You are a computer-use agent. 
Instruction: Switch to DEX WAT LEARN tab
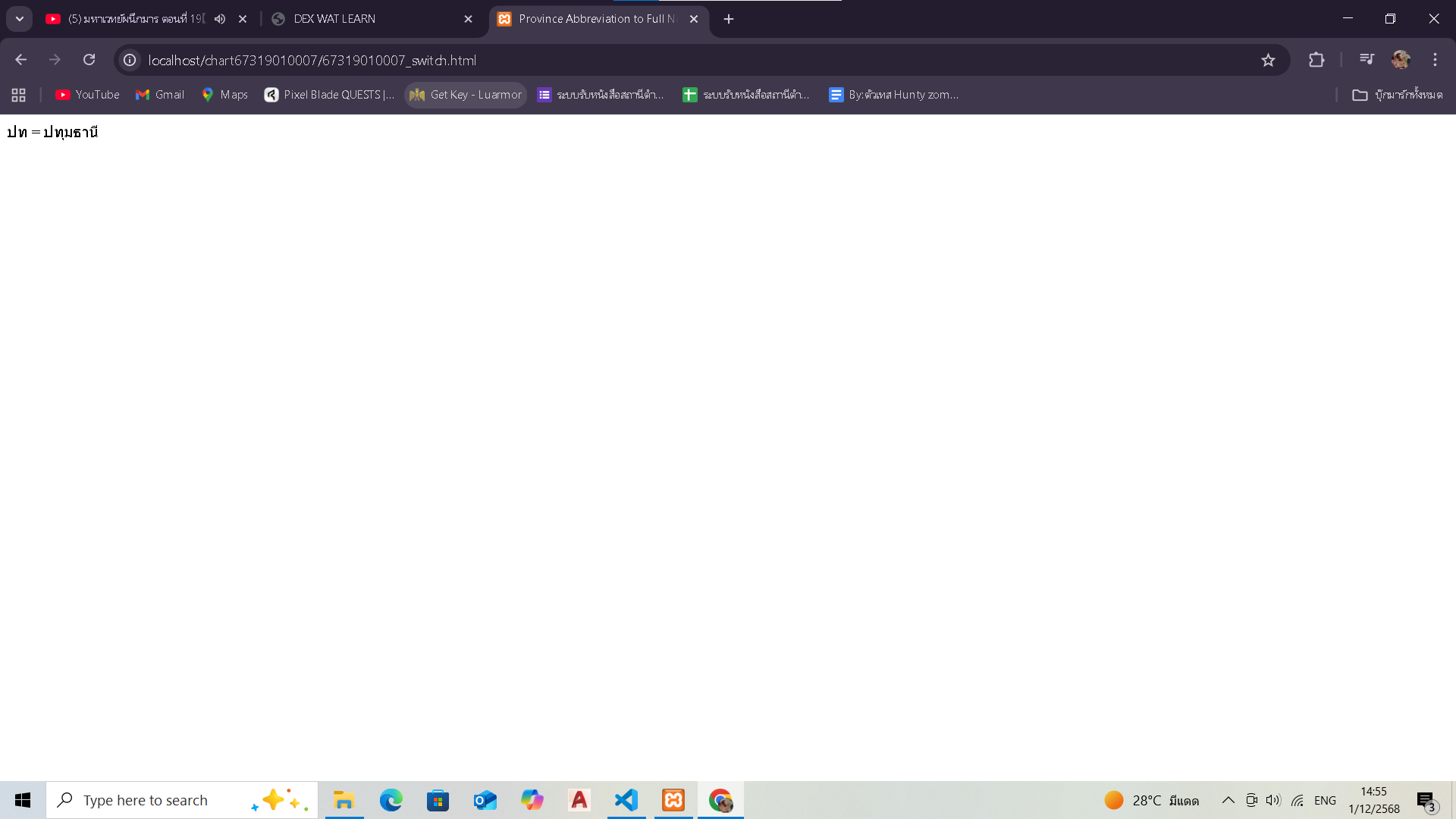click(364, 19)
